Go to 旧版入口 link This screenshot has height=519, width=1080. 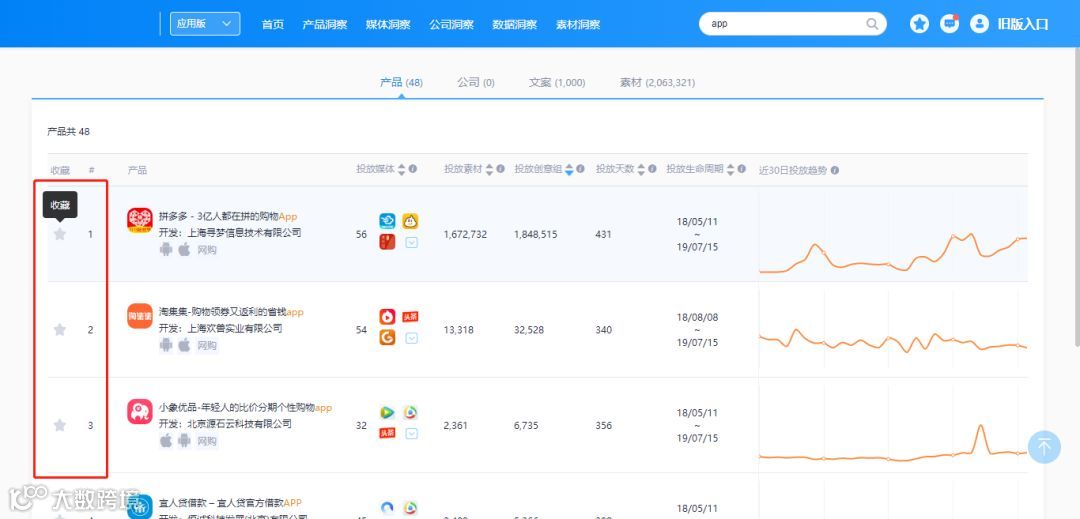1023,24
